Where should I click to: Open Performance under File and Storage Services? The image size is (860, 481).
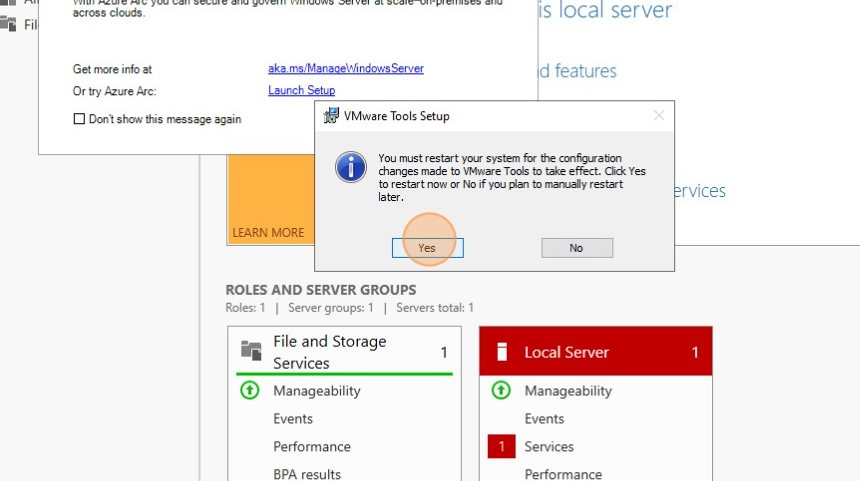pos(312,446)
